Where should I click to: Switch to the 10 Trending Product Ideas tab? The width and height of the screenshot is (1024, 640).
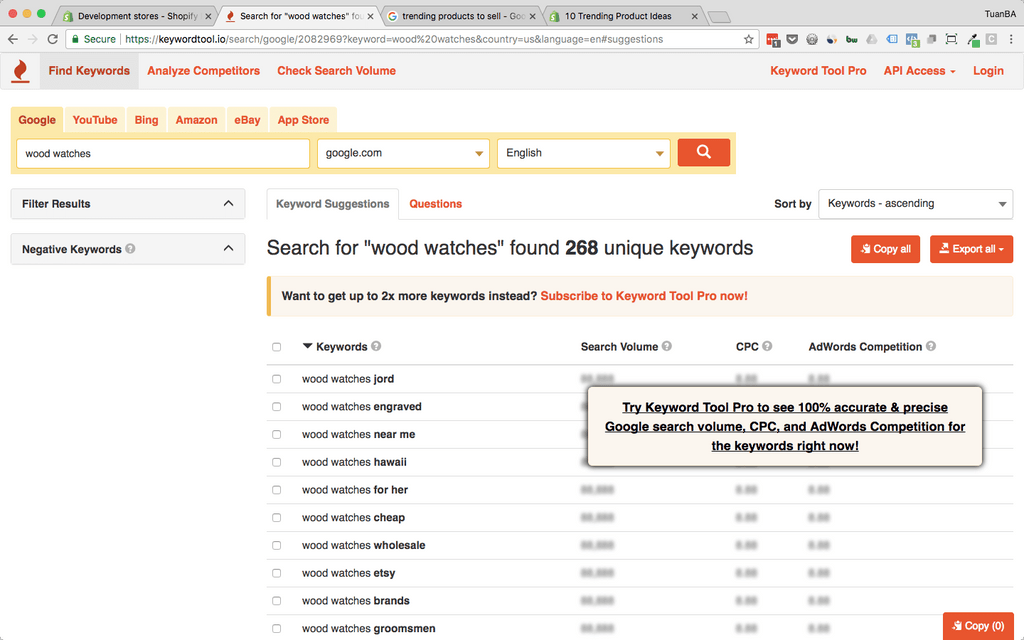coord(624,16)
